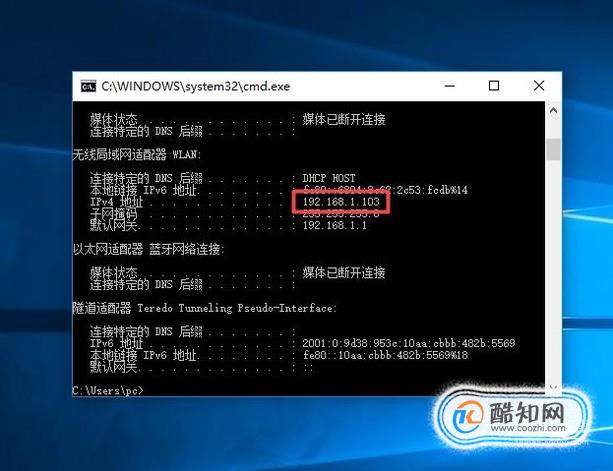Minimize the cmd.exe window
This screenshot has width=613, height=471.
pos(450,86)
